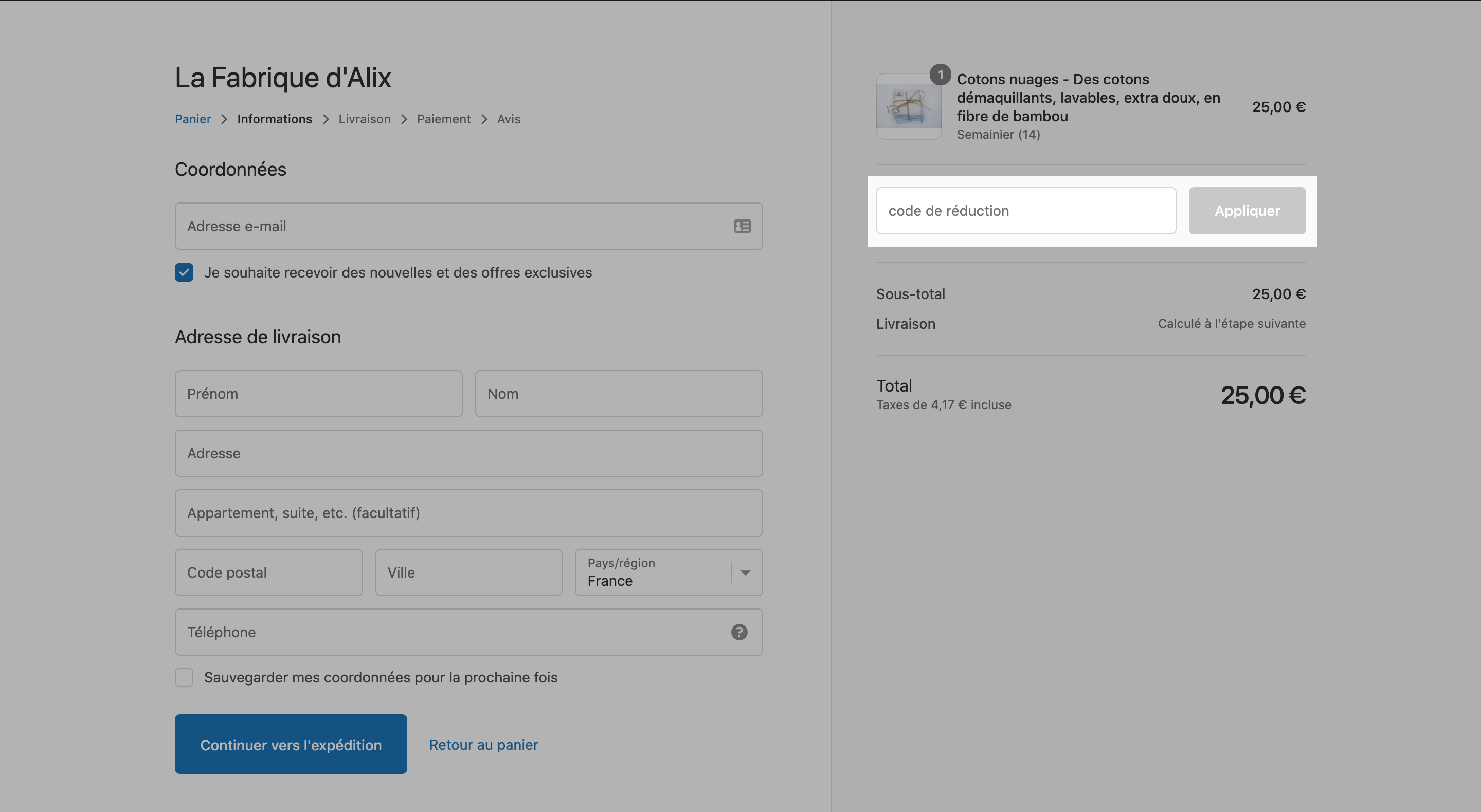Click the Adresse de livraison heading
The width and height of the screenshot is (1481, 812).
coord(258,337)
